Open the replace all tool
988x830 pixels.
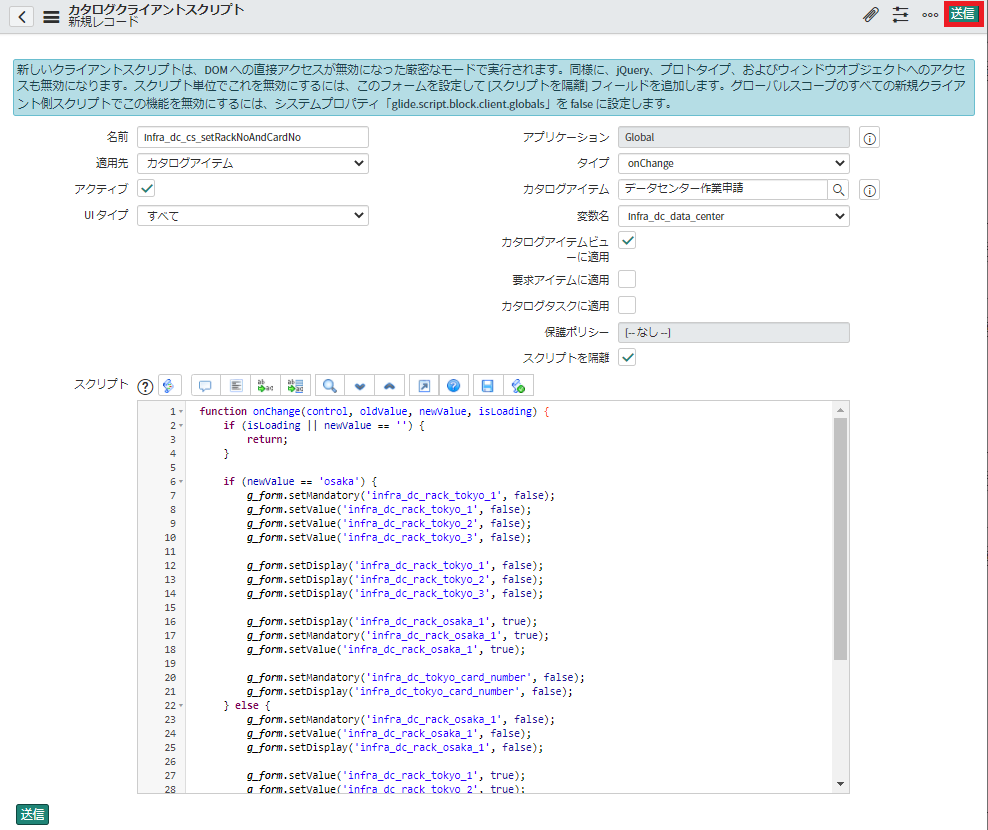(295, 386)
